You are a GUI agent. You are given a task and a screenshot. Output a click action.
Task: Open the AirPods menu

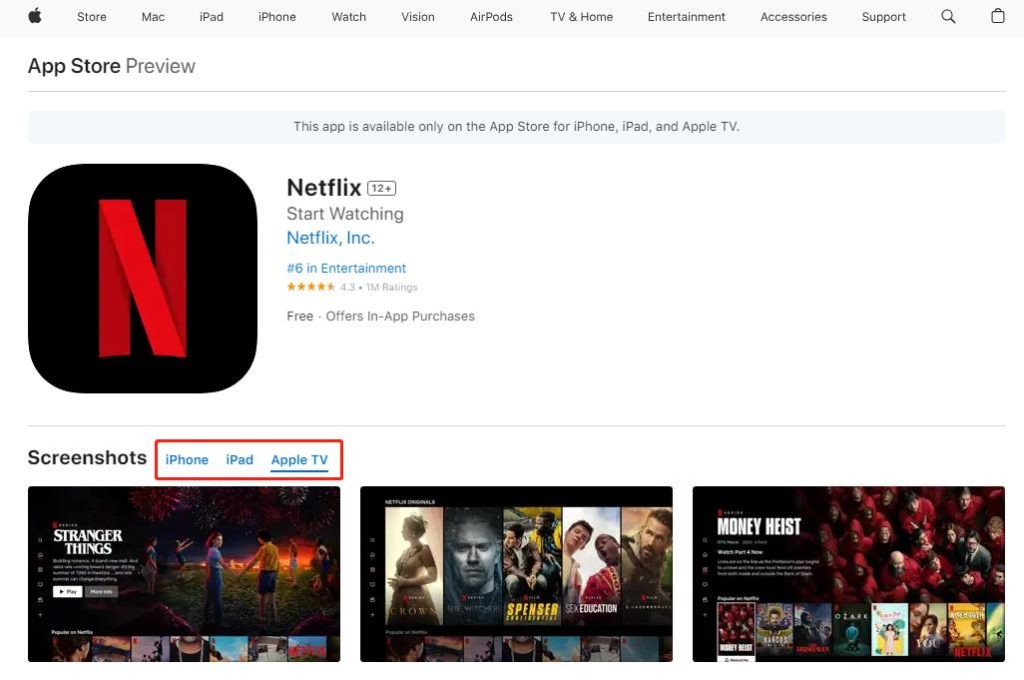[x=491, y=17]
